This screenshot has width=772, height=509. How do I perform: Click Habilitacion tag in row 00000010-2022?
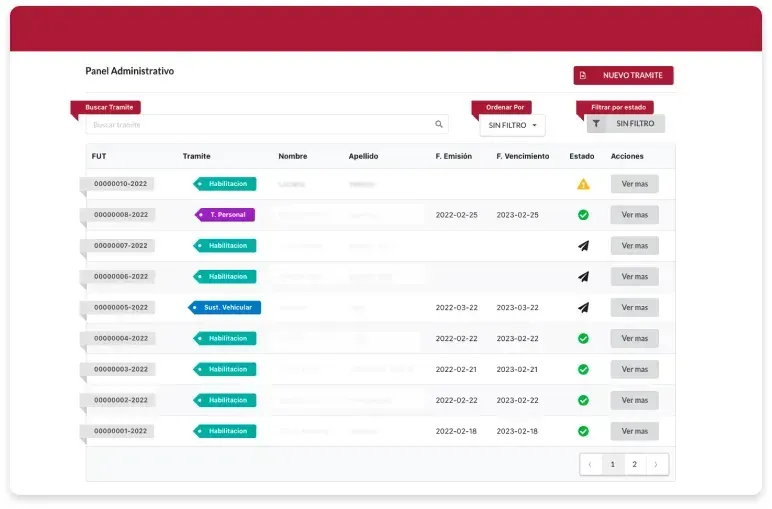(225, 184)
